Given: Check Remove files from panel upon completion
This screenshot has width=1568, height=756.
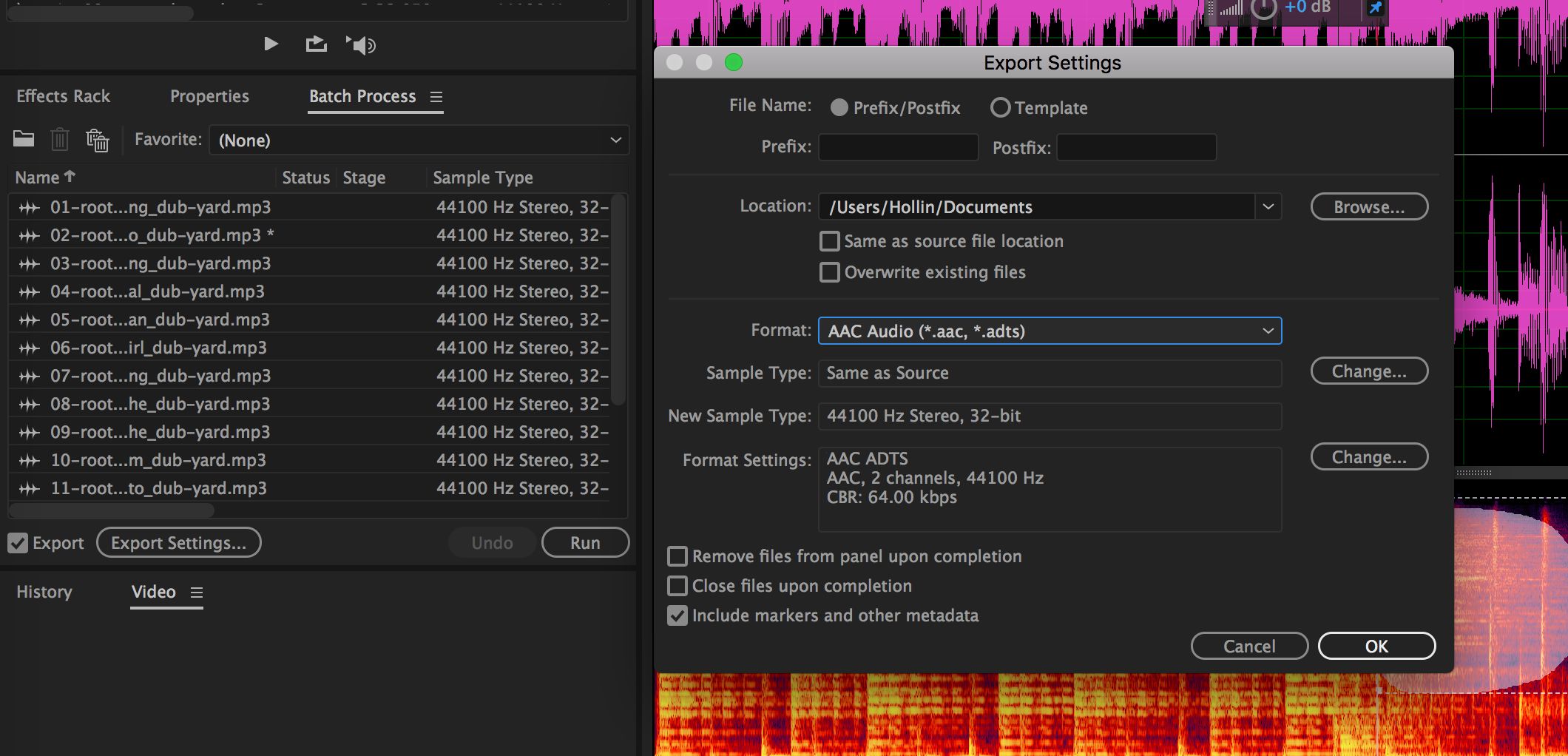Looking at the screenshot, I should (677, 556).
